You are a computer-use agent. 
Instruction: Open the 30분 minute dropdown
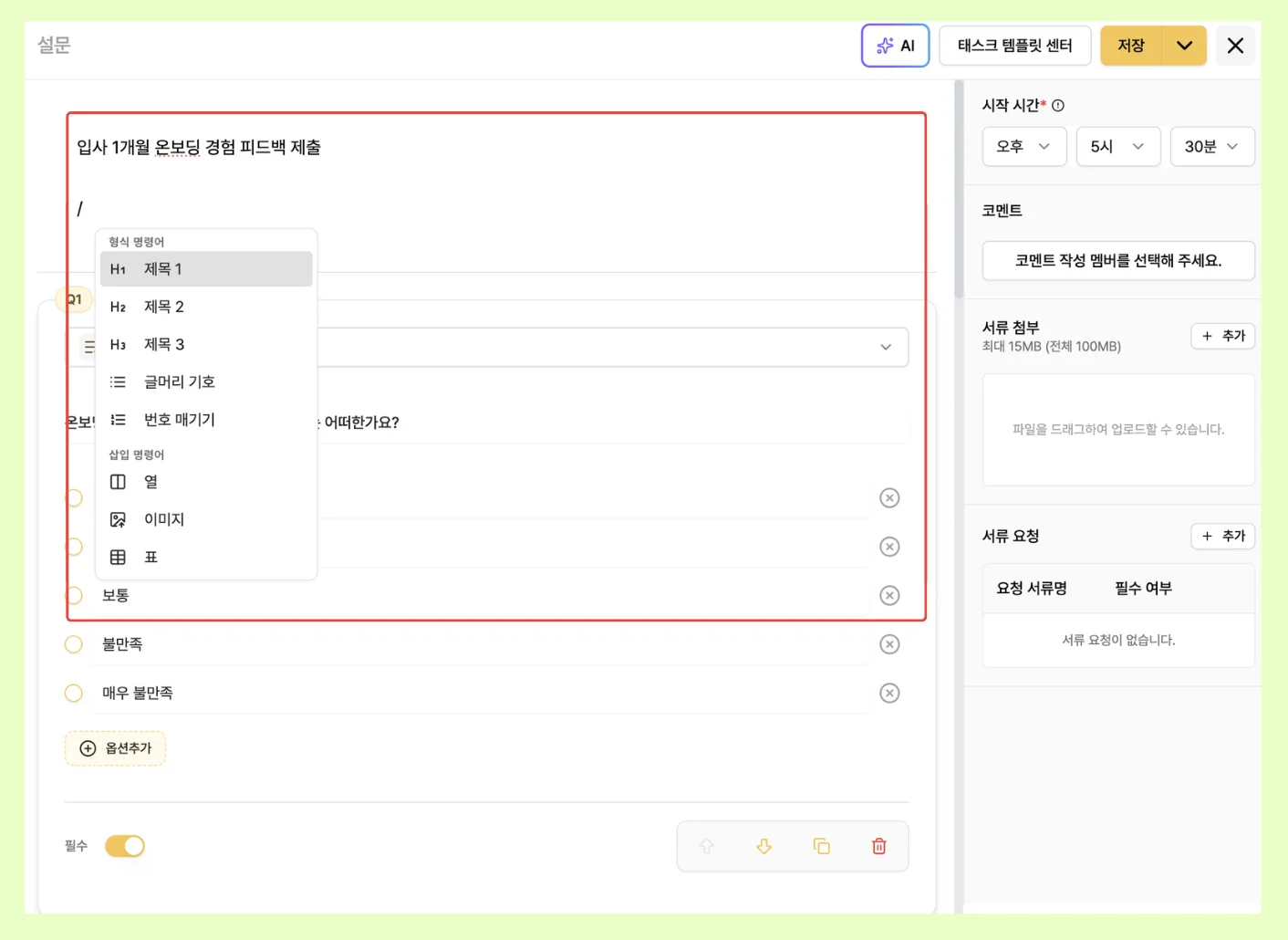click(1211, 146)
